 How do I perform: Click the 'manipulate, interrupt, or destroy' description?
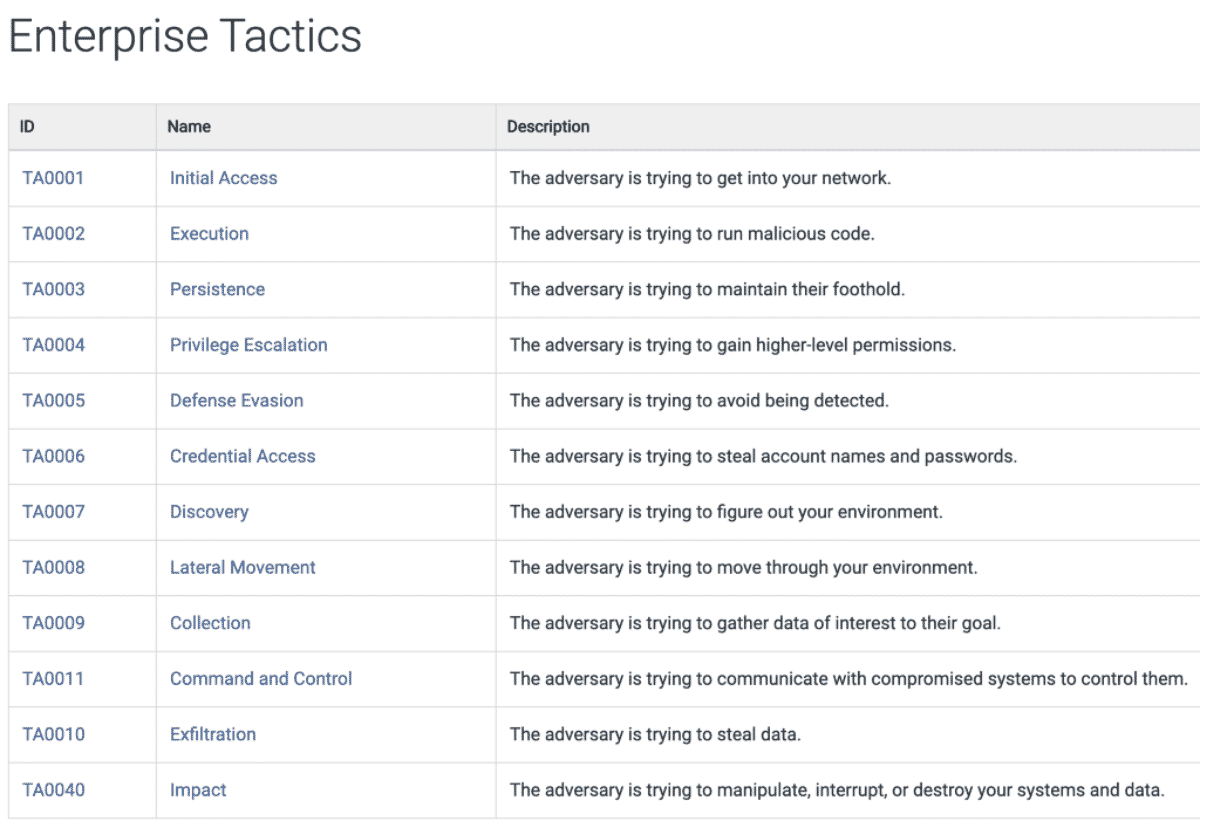click(x=837, y=790)
